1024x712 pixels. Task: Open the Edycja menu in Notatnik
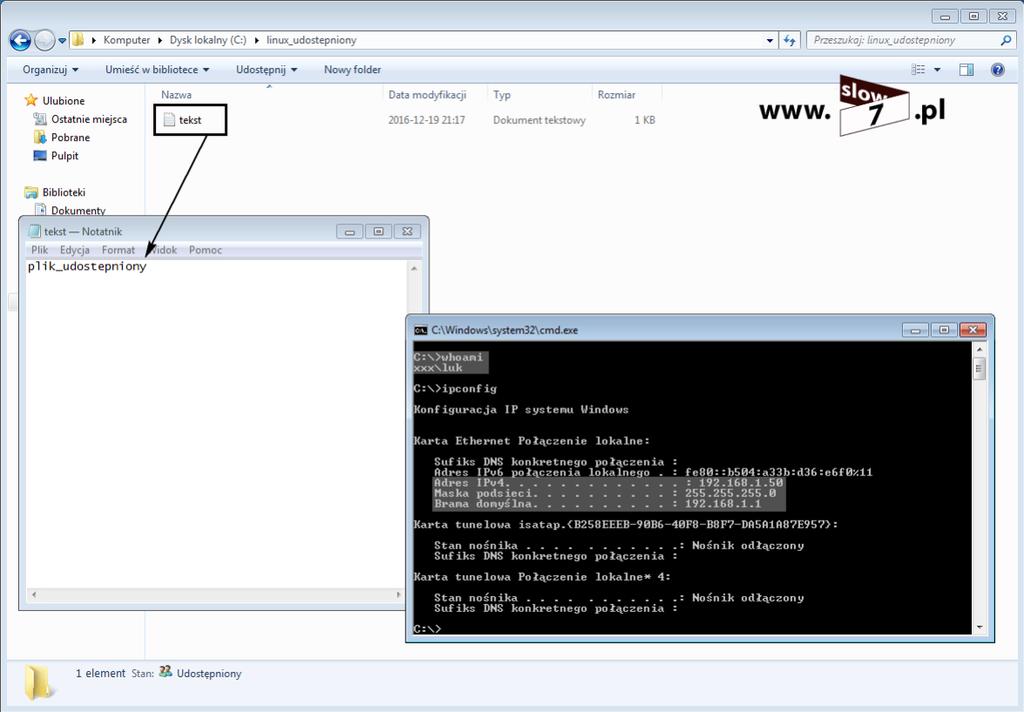(74, 250)
